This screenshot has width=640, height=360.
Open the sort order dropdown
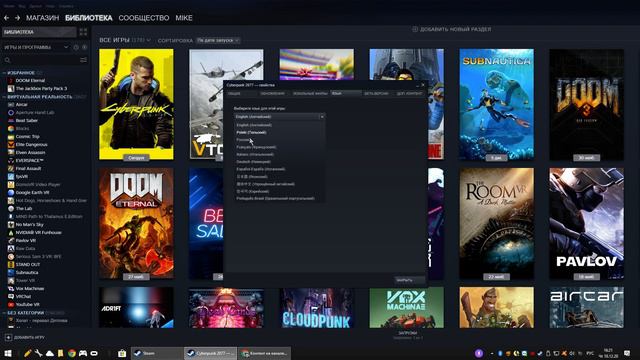coord(218,40)
